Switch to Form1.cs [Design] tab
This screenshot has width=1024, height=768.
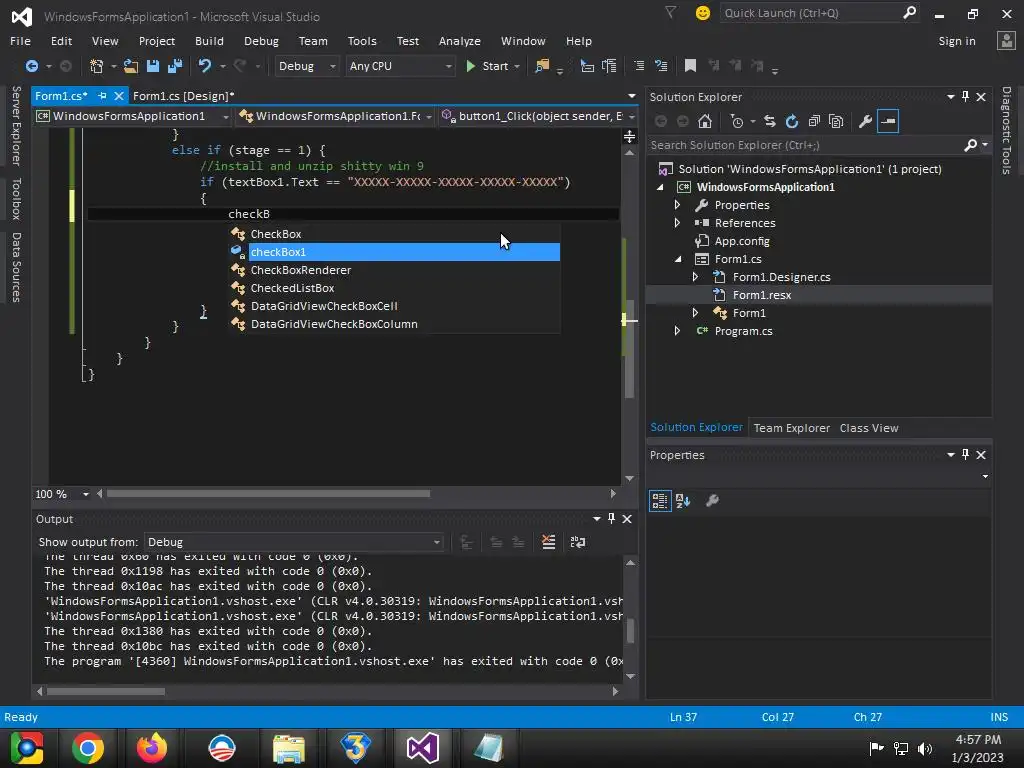[184, 96]
